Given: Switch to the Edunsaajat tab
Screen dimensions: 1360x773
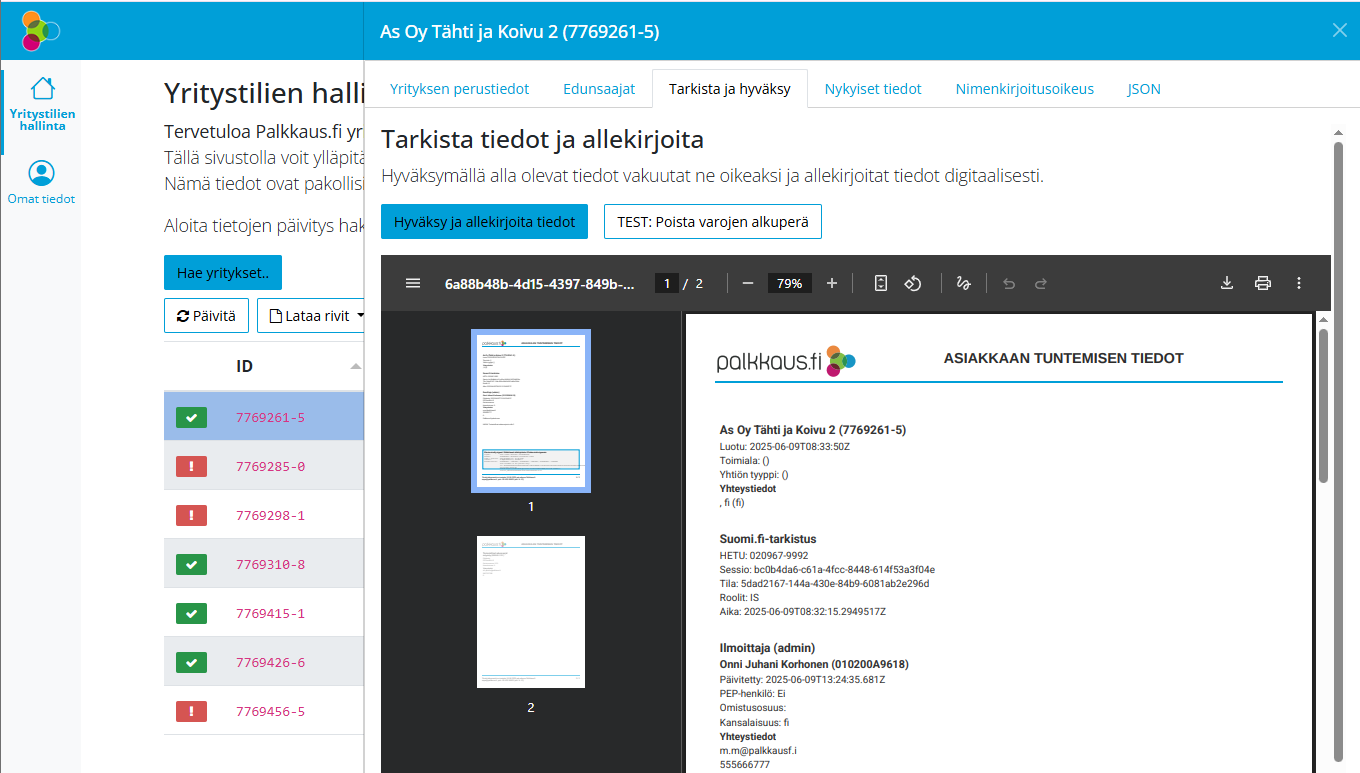Looking at the screenshot, I should click(599, 89).
